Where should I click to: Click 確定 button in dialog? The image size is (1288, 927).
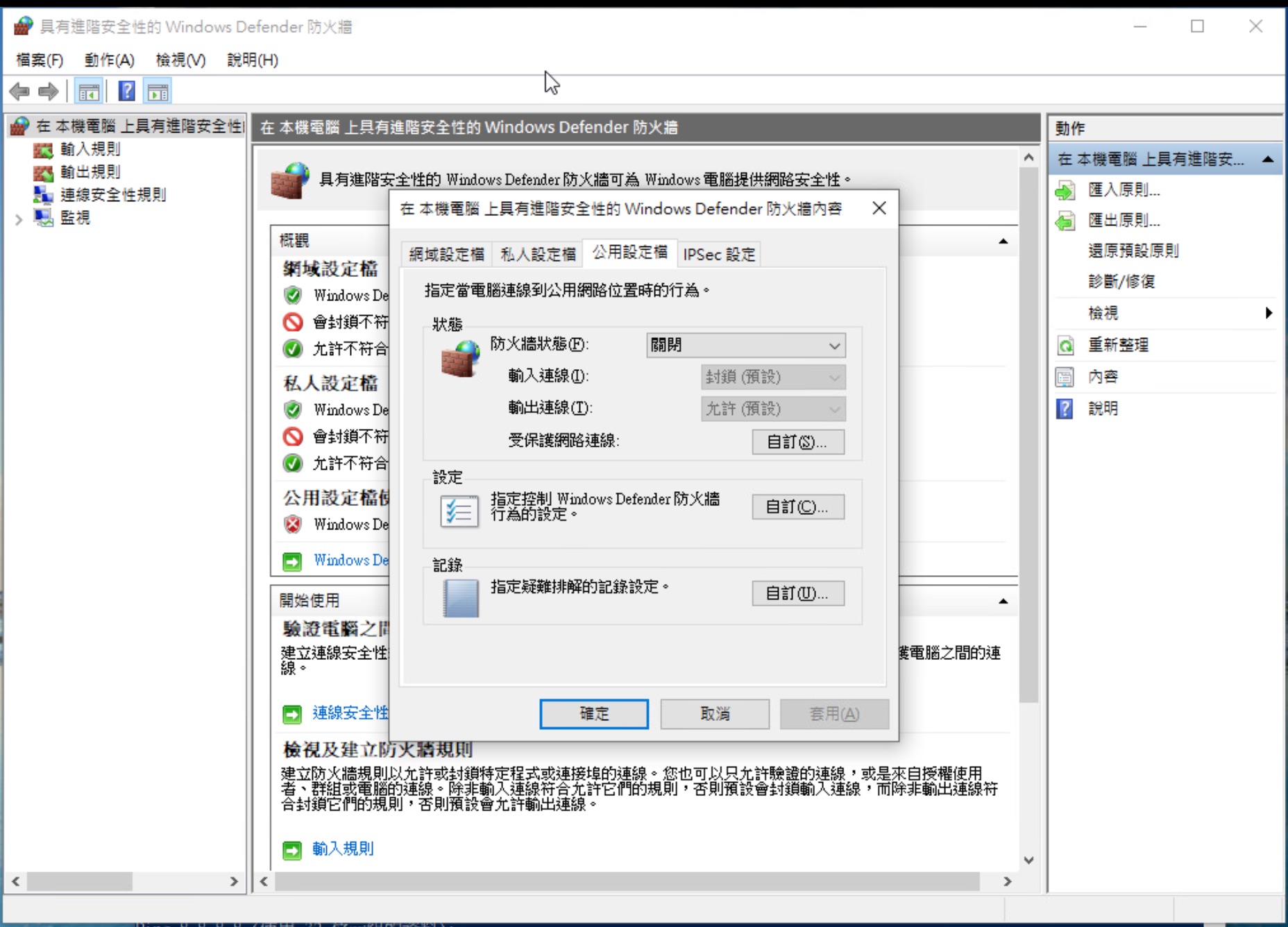594,714
